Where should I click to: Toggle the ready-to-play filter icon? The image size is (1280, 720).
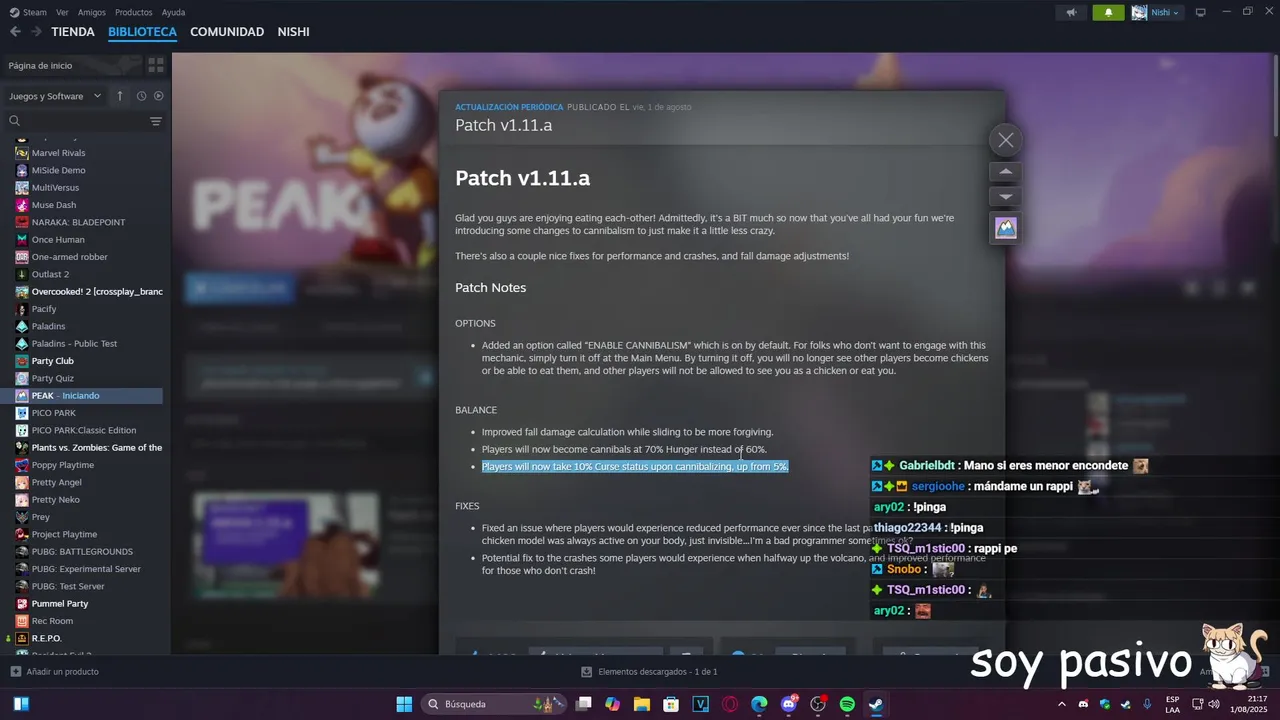158,96
